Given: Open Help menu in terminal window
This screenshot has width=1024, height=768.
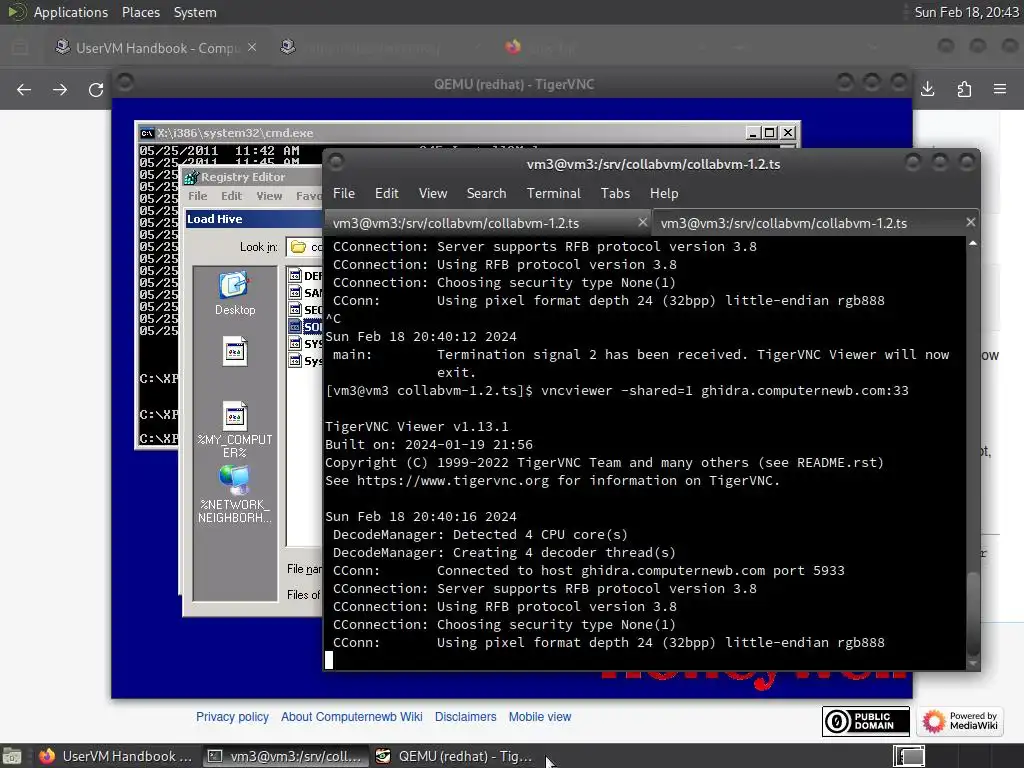Looking at the screenshot, I should coord(664,193).
